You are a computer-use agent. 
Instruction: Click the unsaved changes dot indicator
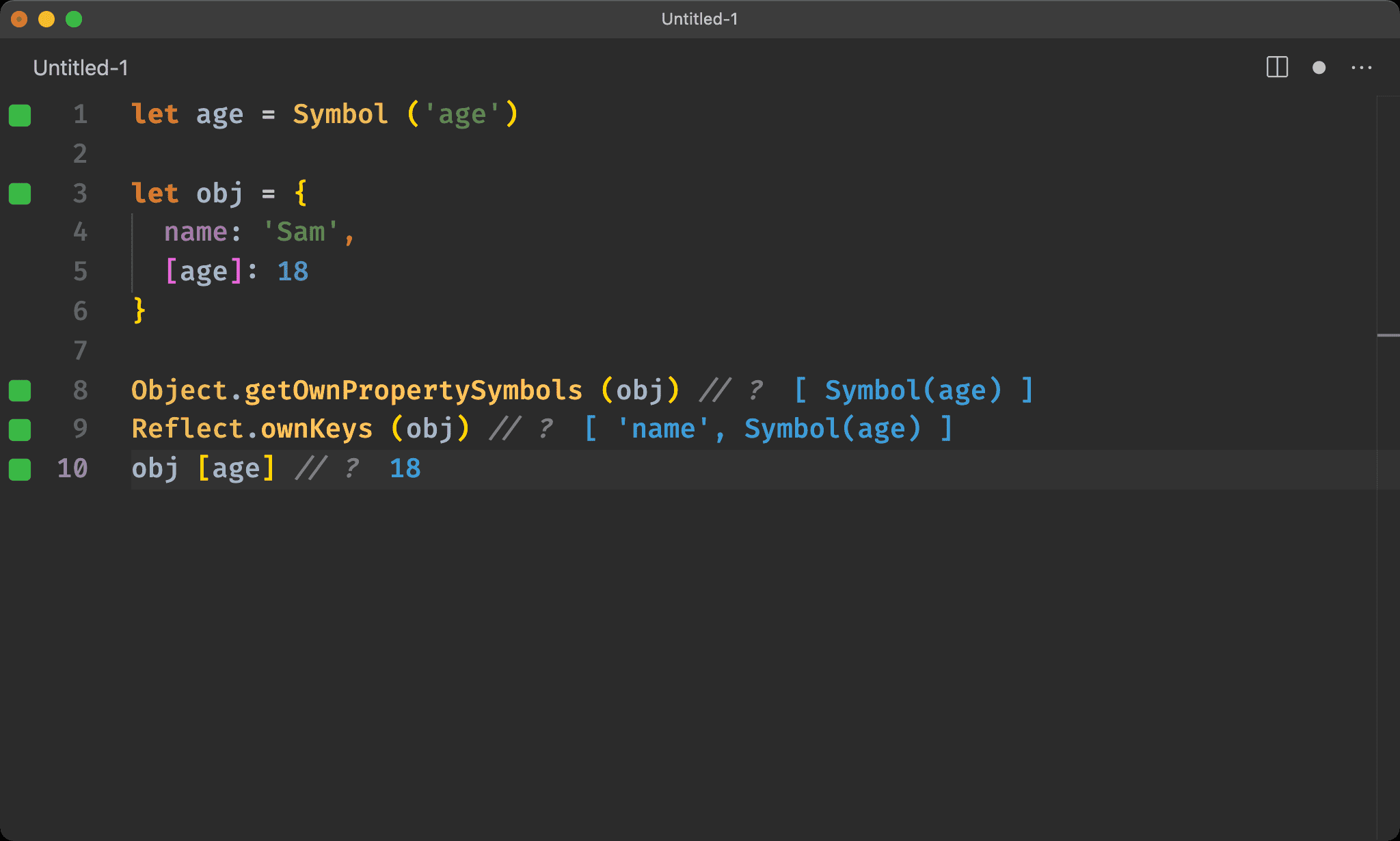[1319, 67]
